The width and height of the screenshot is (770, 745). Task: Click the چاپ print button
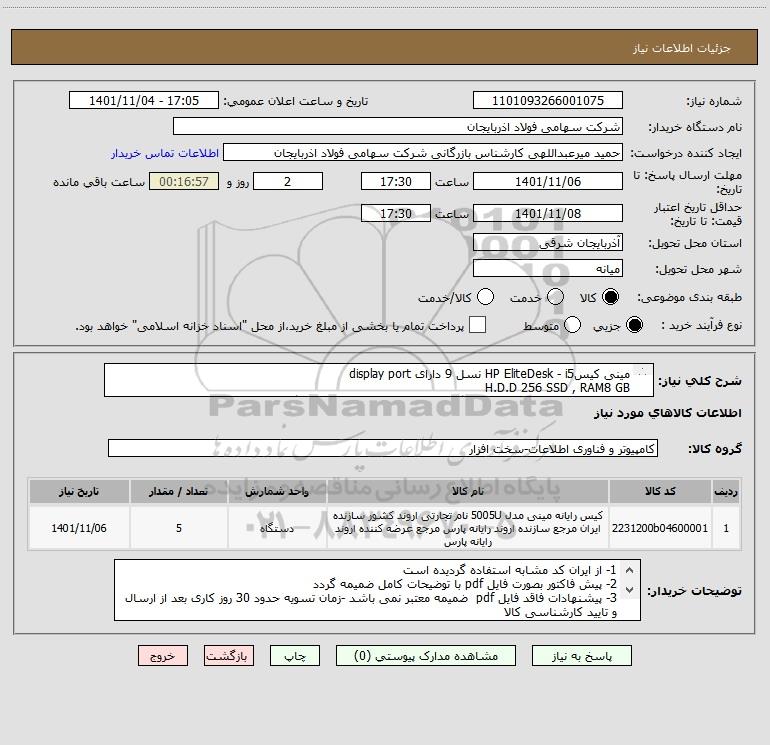coord(295,656)
